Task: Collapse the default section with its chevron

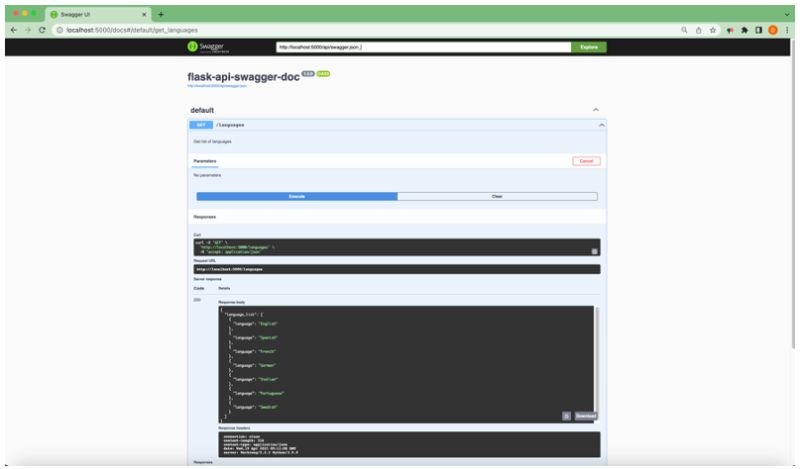Action: point(595,110)
